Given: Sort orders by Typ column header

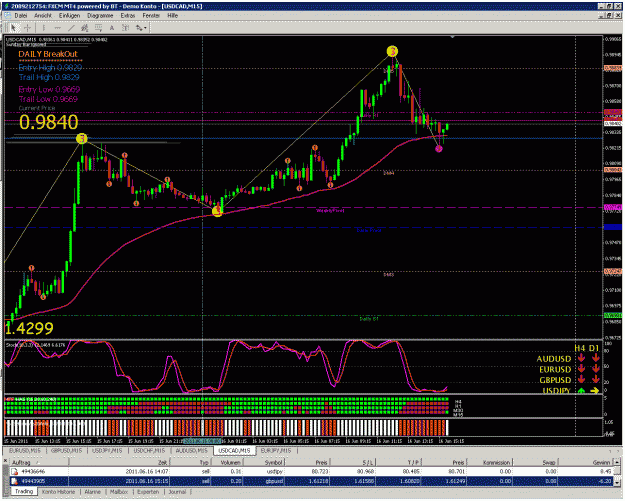Looking at the screenshot, I should [x=191, y=463].
